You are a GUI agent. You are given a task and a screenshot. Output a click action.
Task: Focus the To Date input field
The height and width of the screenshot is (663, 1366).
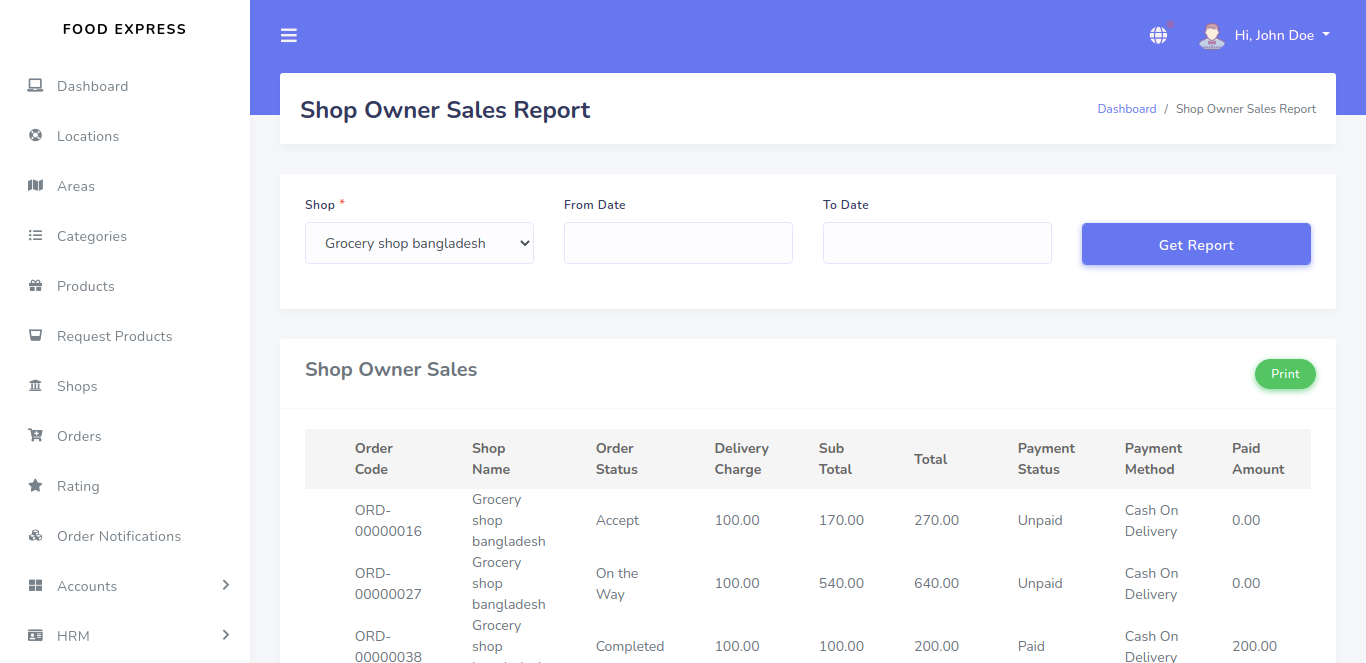tap(937, 243)
